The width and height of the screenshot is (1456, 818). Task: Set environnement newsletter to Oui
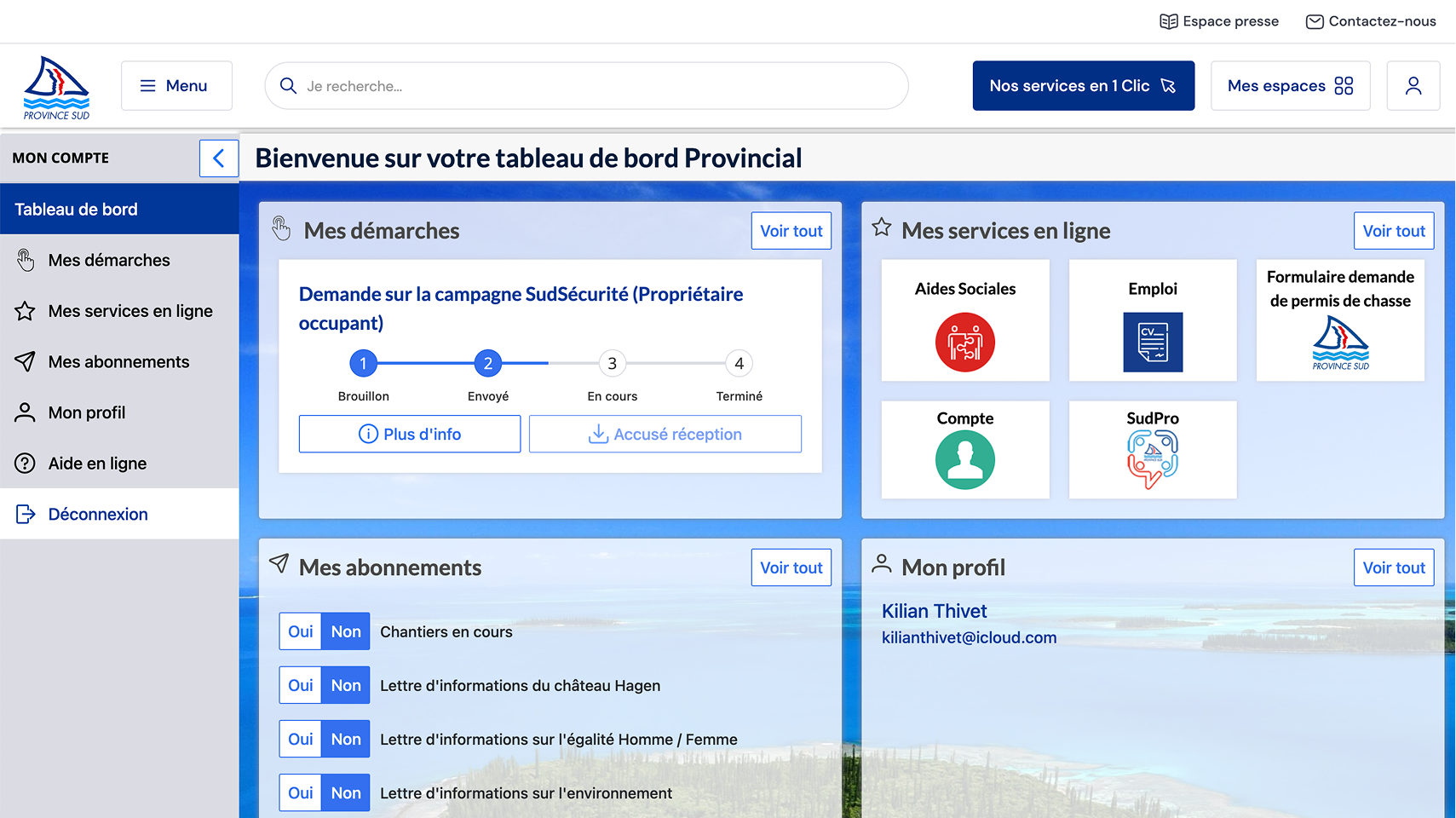click(301, 792)
